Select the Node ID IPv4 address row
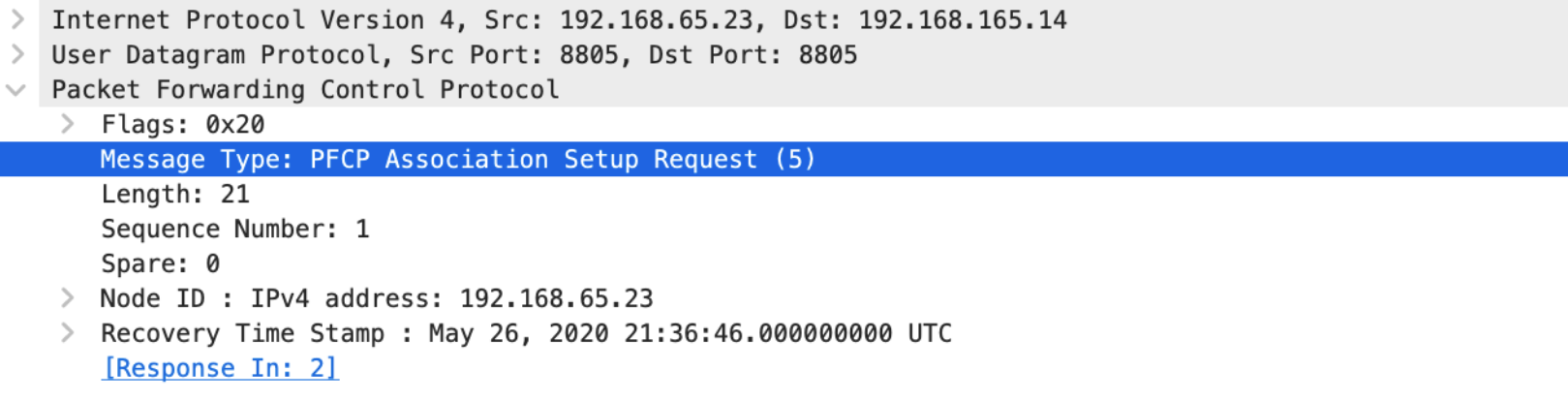The width and height of the screenshot is (1568, 401). coord(377,299)
